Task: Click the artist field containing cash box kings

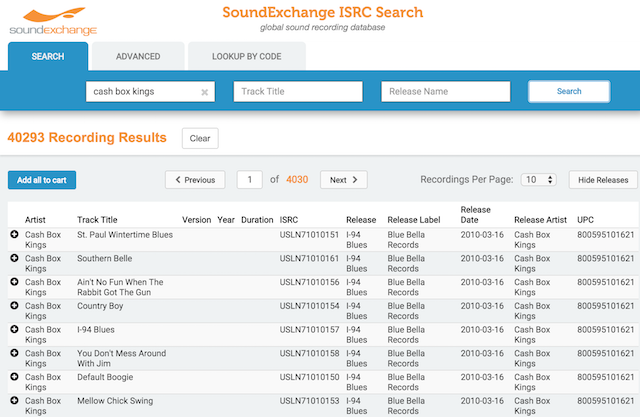Action: (x=150, y=91)
